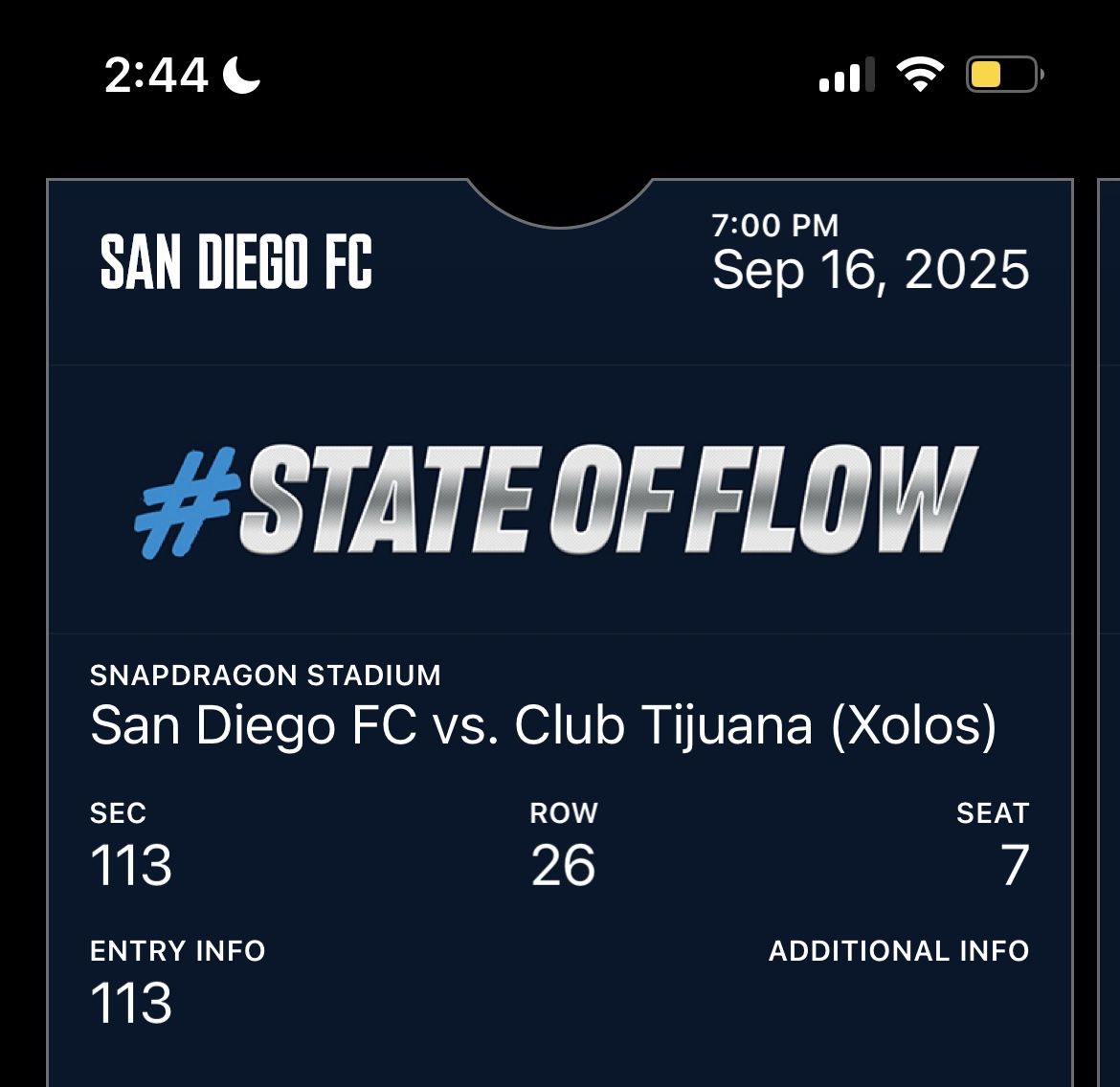Viewport: 1120px width, 1087px height.
Task: Tap the 7:00 PM event time
Action: (x=774, y=226)
